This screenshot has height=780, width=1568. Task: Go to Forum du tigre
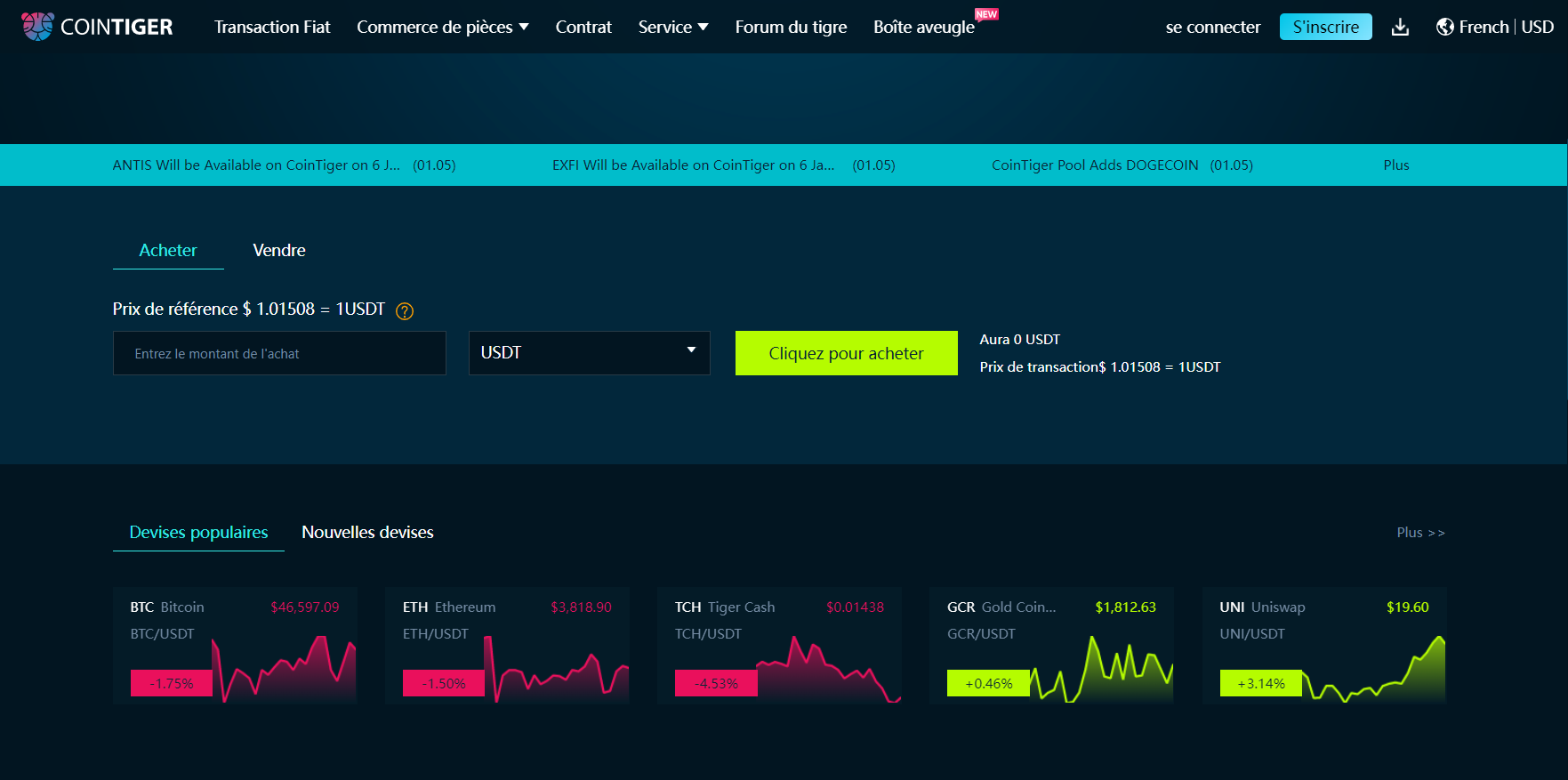(791, 27)
